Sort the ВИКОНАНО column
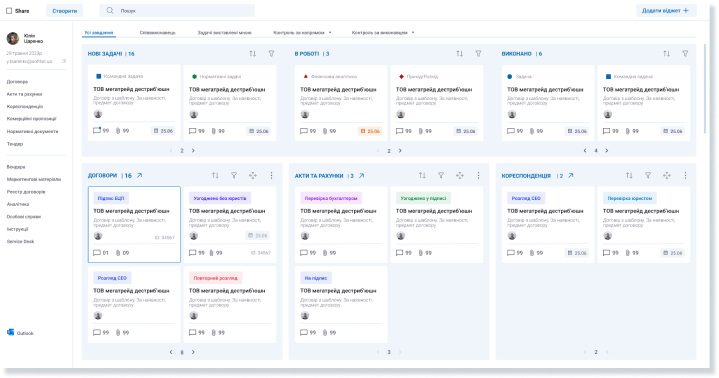 point(666,54)
